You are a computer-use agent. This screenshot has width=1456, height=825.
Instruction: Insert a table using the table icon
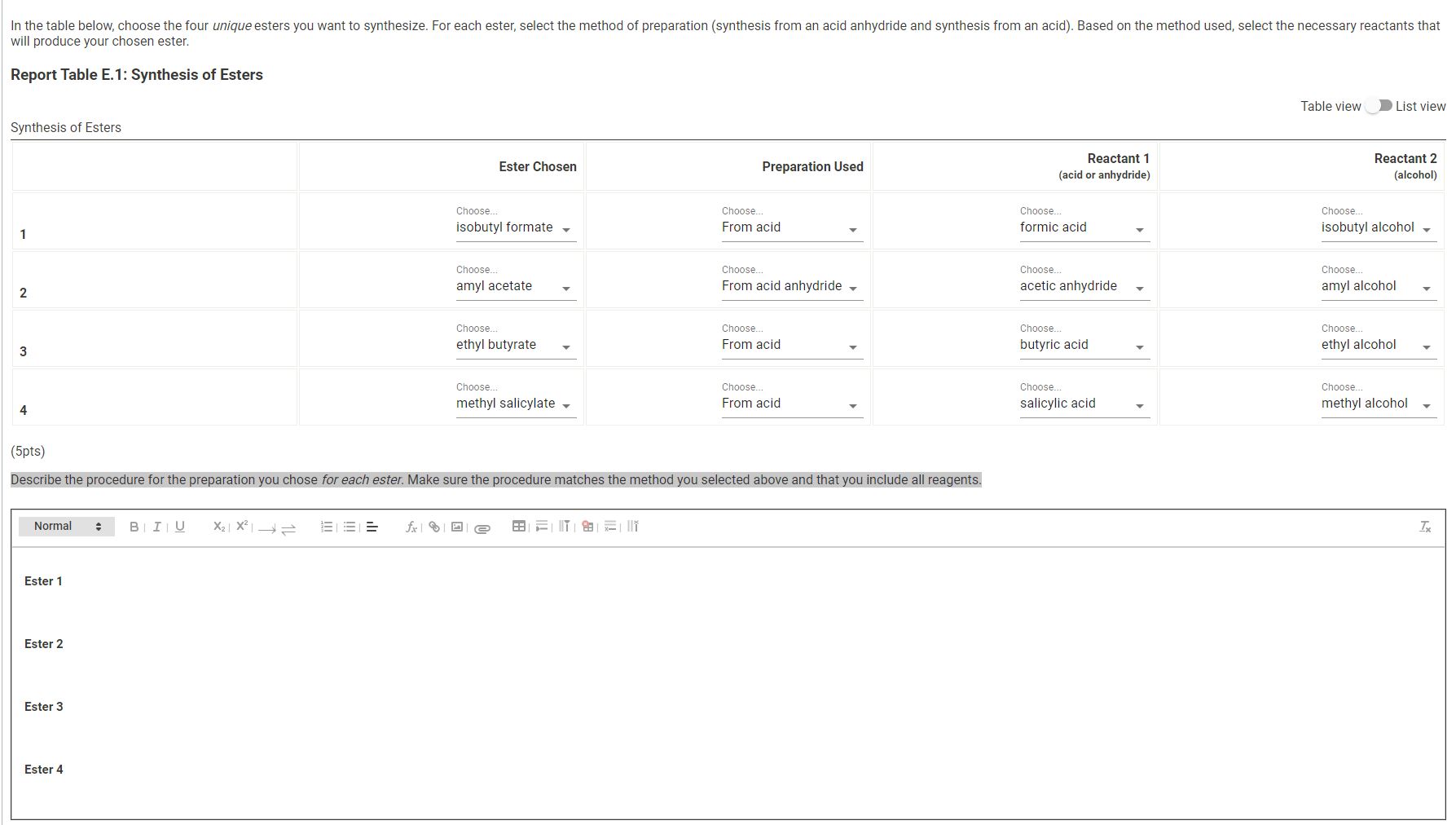[x=517, y=526]
